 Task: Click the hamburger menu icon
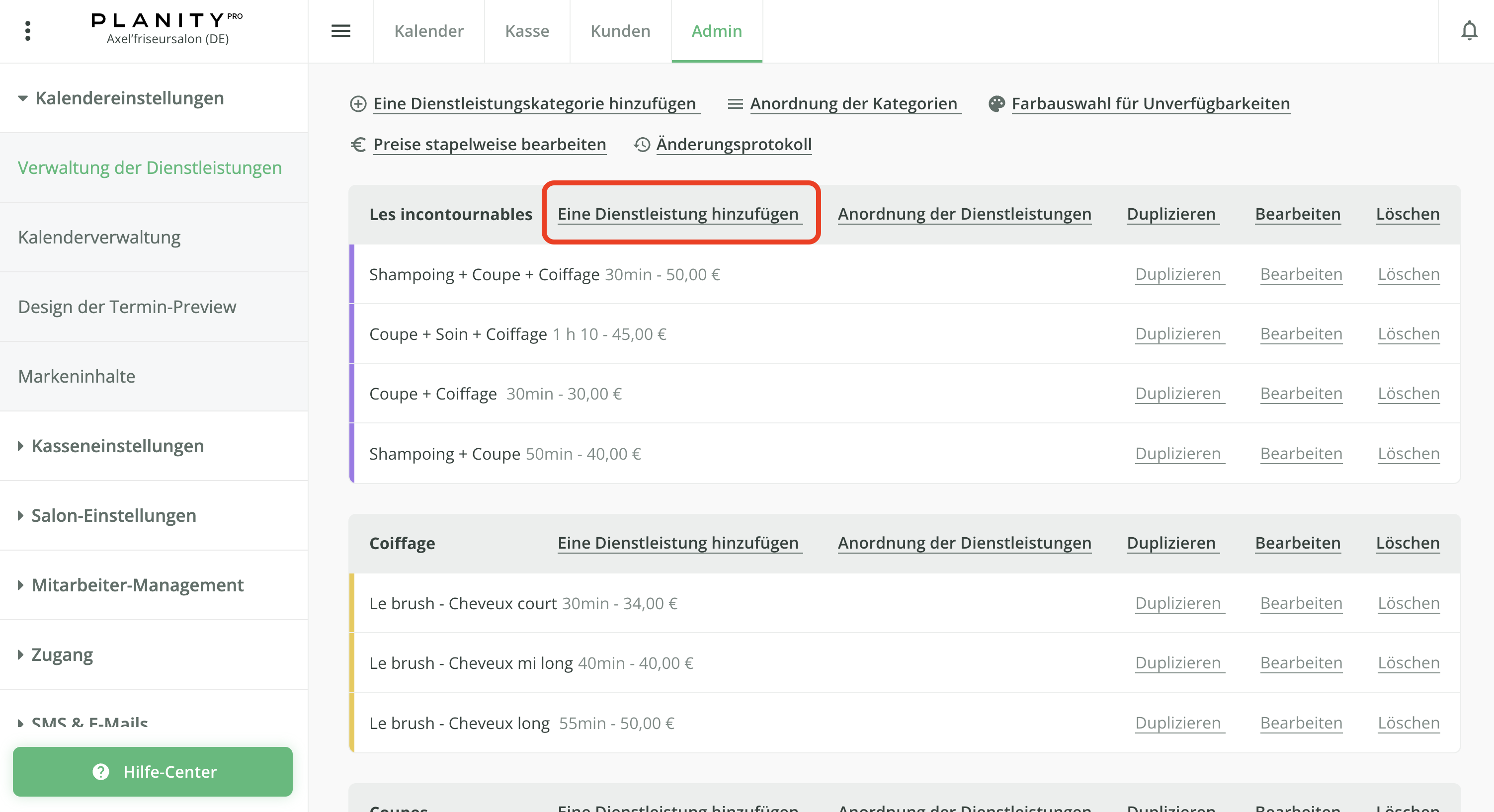340,31
